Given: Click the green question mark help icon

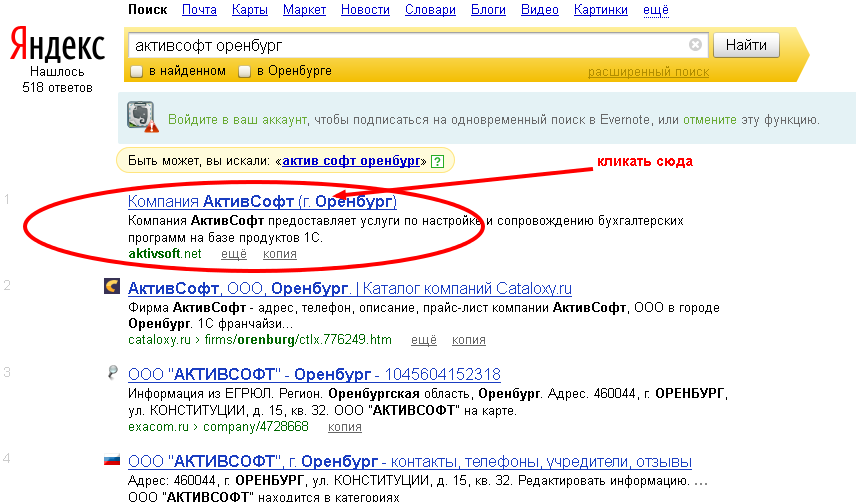Looking at the screenshot, I should pos(437,162).
